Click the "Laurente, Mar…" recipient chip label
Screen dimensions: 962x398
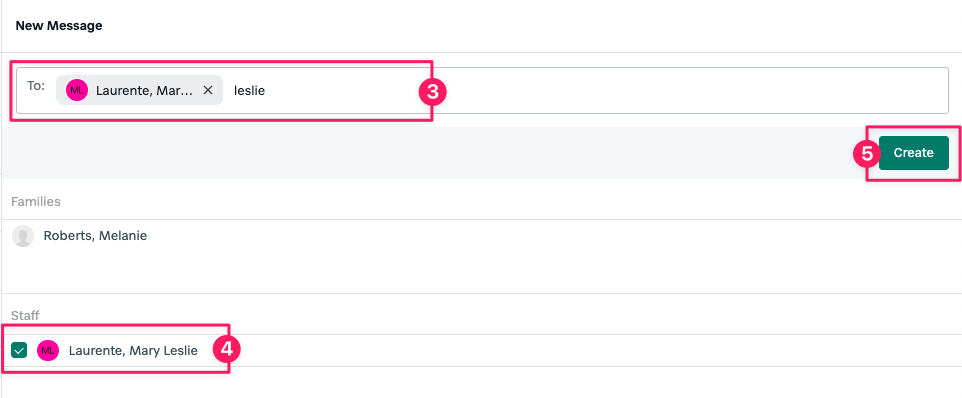(x=144, y=90)
